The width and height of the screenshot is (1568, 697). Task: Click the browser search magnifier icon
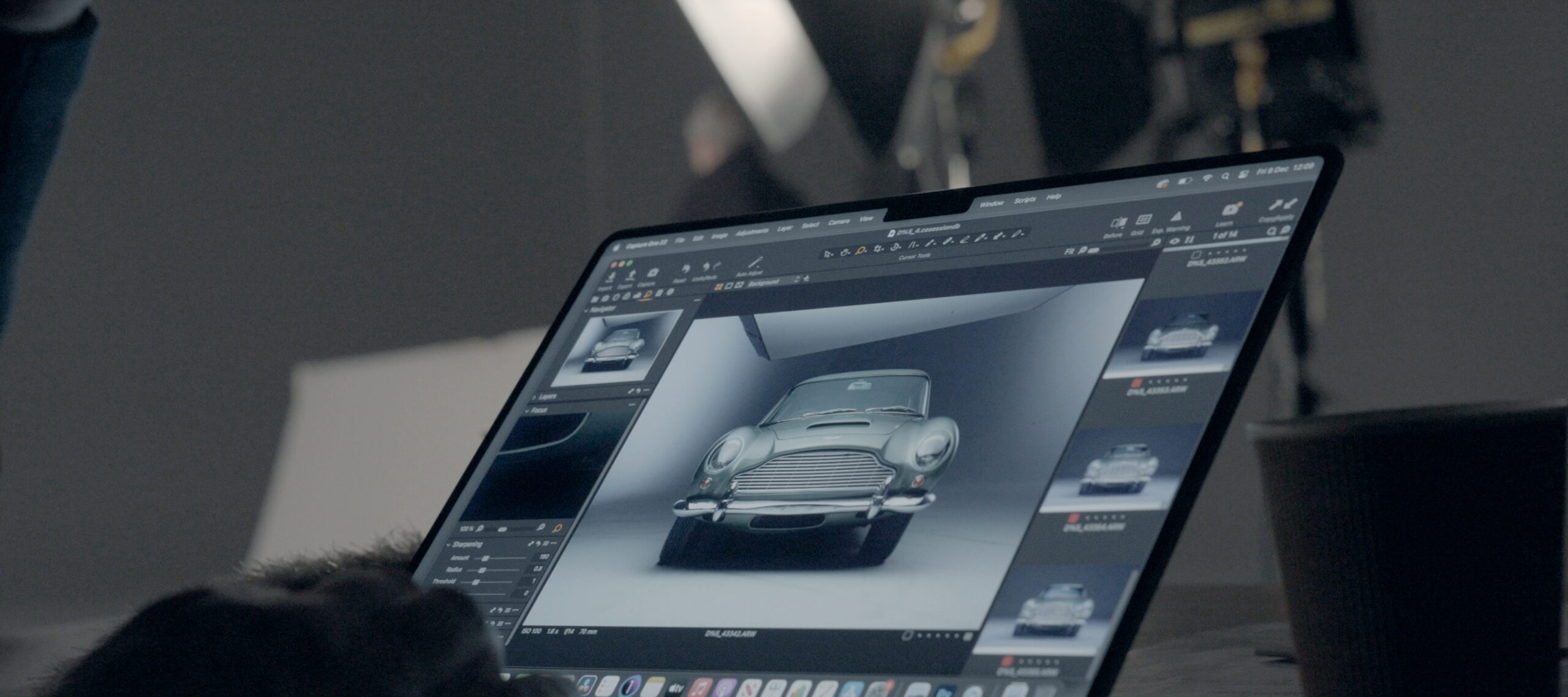[1272, 232]
